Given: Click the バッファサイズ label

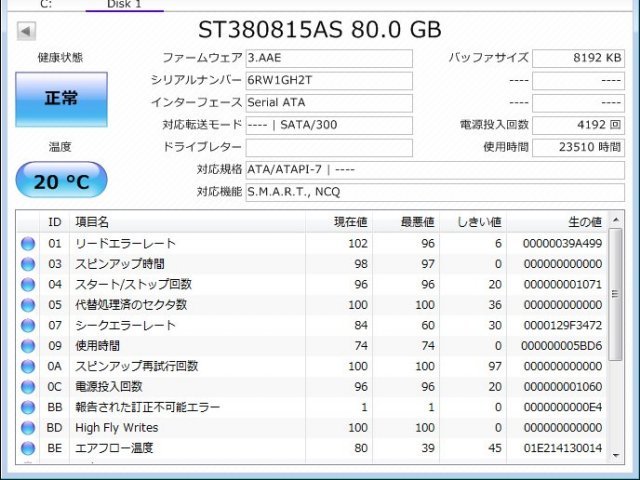Looking at the screenshot, I should pos(489,58).
